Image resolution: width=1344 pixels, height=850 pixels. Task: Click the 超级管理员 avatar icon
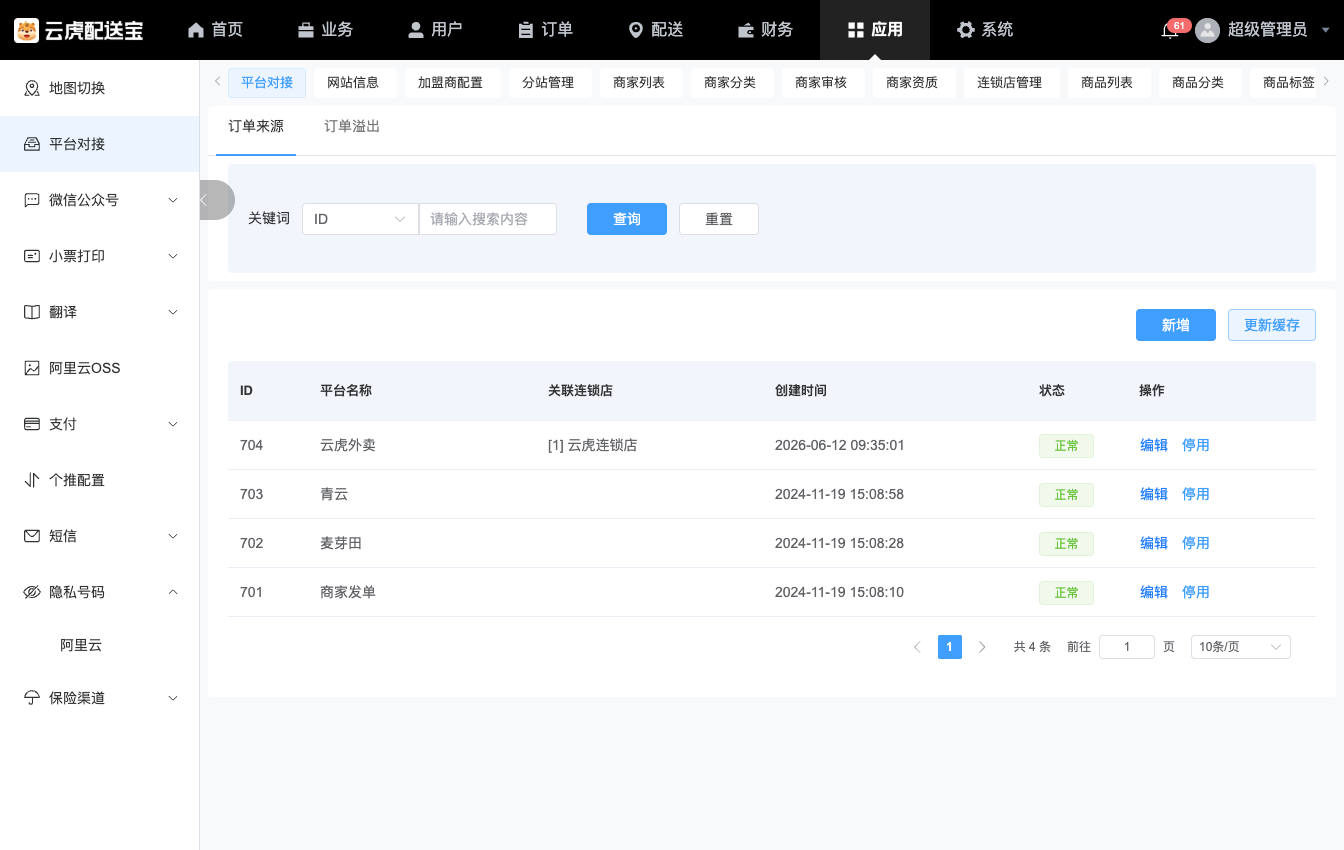click(1208, 30)
